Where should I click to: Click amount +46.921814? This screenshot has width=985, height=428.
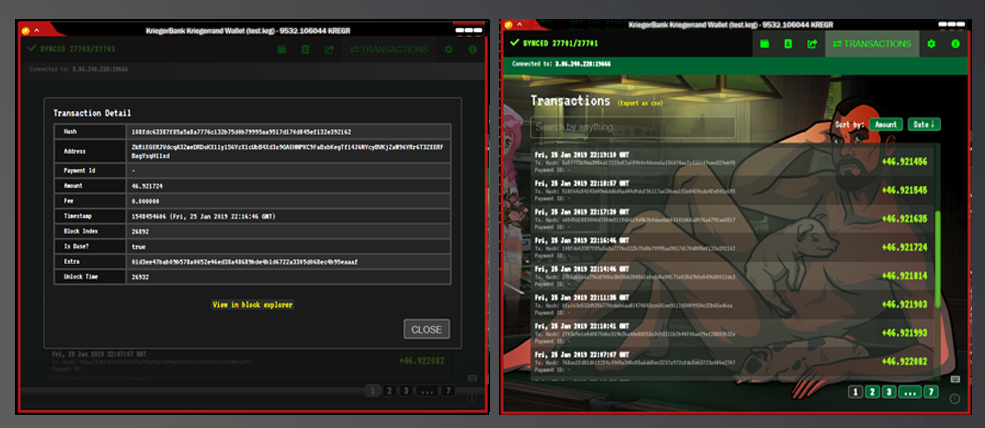[x=905, y=276]
